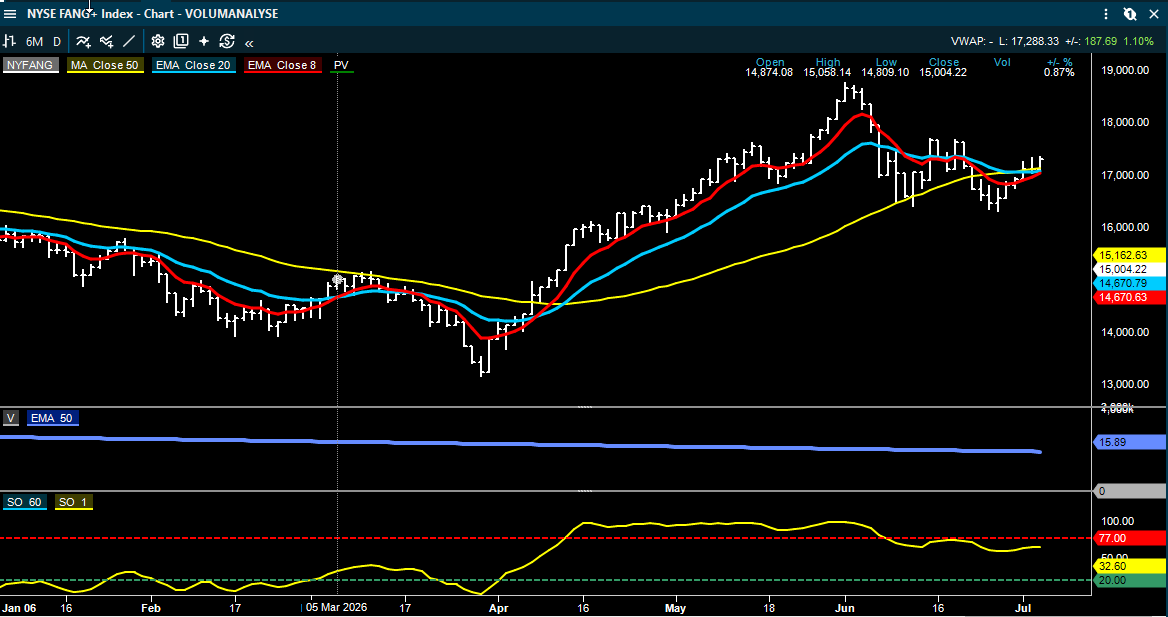
Task: Collapse the toolbar with the double chevron
Action: 249,42
